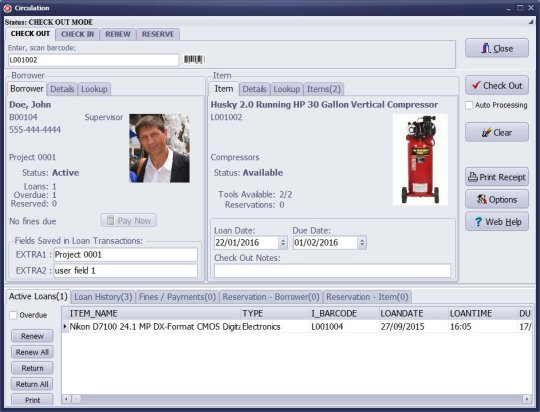Click the LOANDATE column header

pos(414,313)
